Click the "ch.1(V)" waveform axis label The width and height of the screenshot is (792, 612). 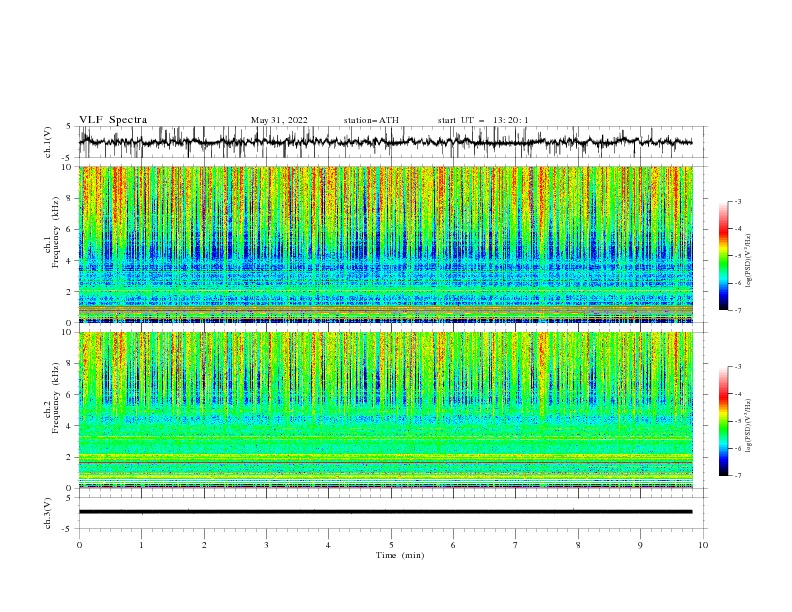[x=48, y=142]
